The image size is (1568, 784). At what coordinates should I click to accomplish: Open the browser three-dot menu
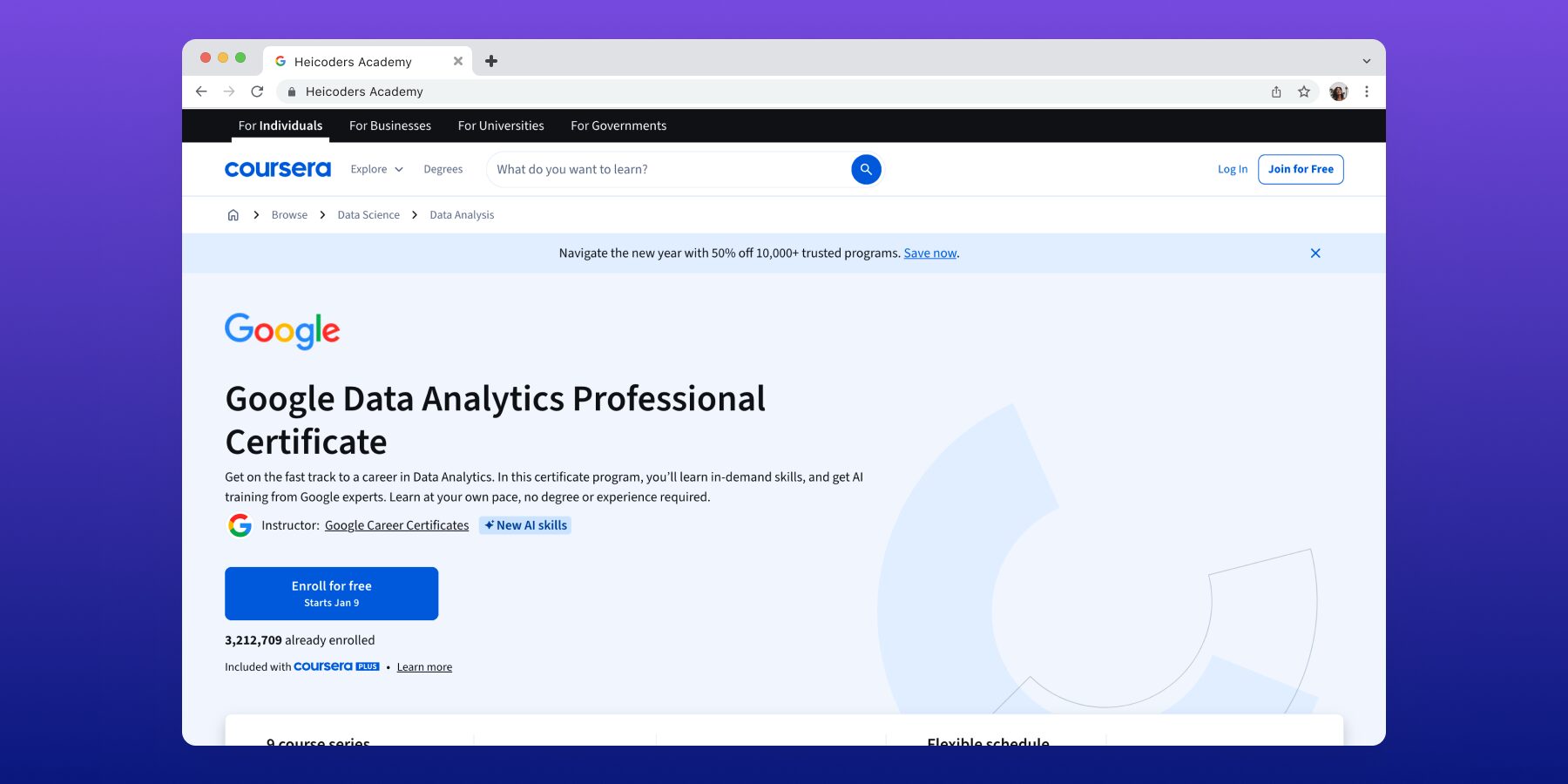pos(1366,91)
